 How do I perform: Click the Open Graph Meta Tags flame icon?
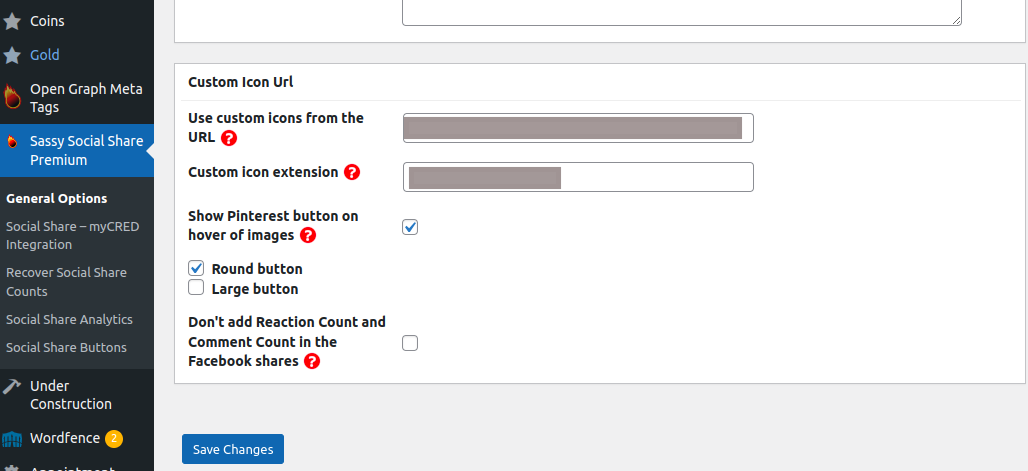pyautogui.click(x=12, y=98)
